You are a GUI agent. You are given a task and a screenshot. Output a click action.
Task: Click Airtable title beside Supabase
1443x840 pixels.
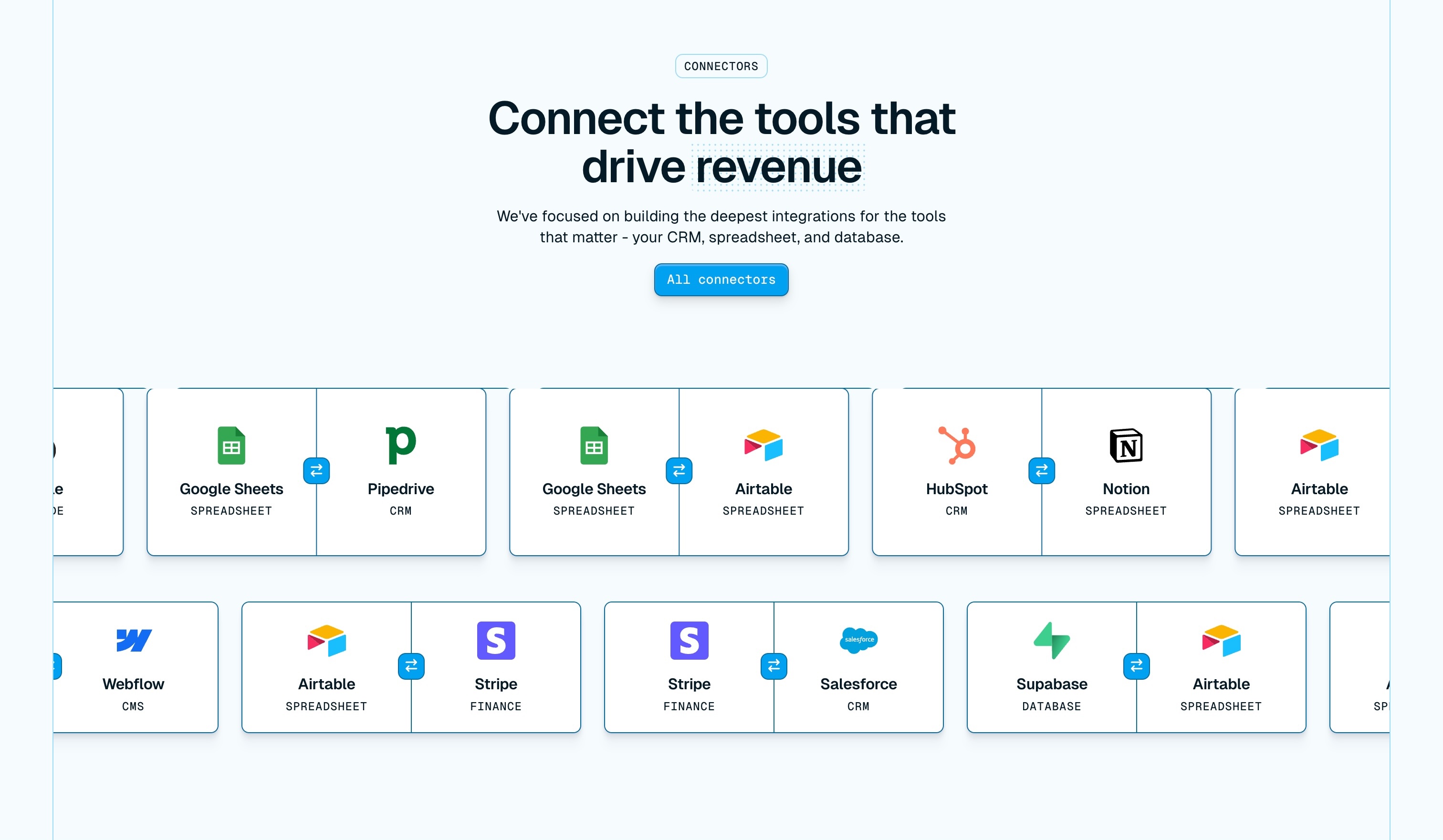(x=1222, y=684)
